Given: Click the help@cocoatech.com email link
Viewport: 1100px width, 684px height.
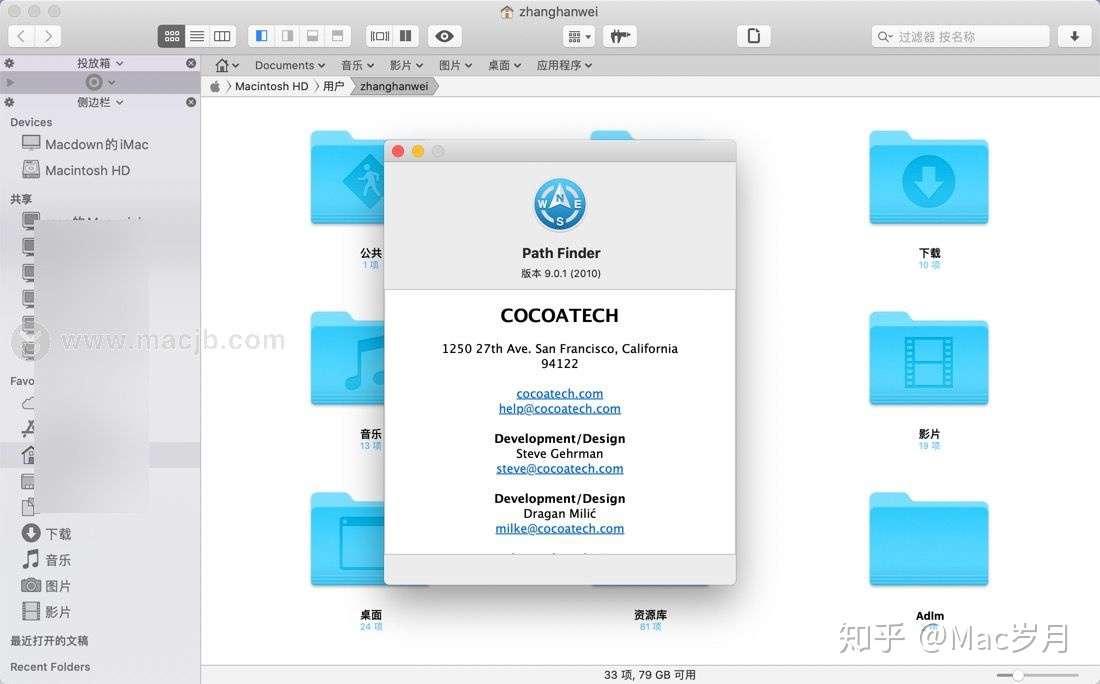Looking at the screenshot, I should tap(560, 408).
